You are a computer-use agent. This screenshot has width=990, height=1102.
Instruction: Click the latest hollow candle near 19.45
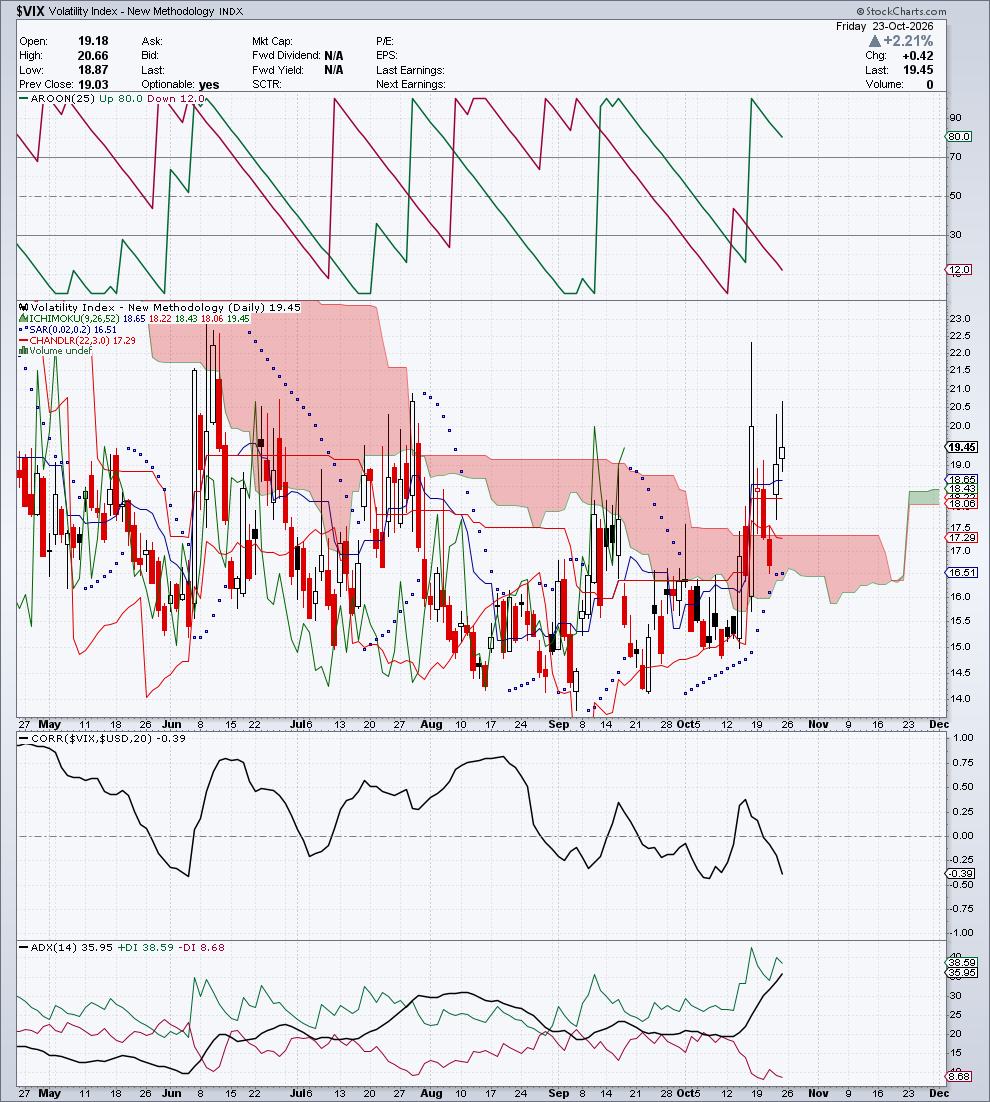click(782, 452)
